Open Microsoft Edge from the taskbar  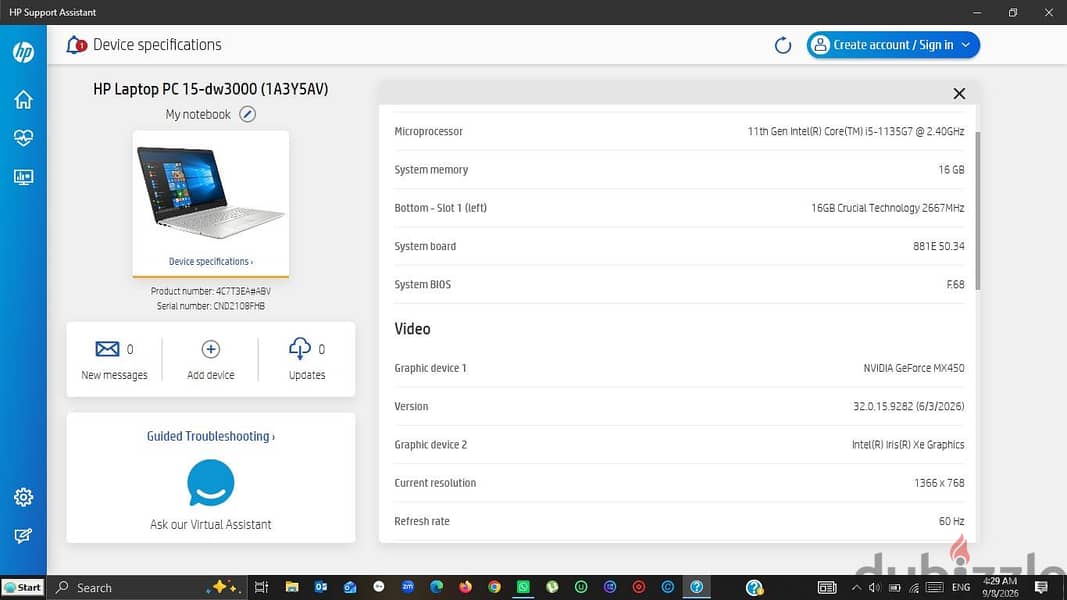[436, 587]
